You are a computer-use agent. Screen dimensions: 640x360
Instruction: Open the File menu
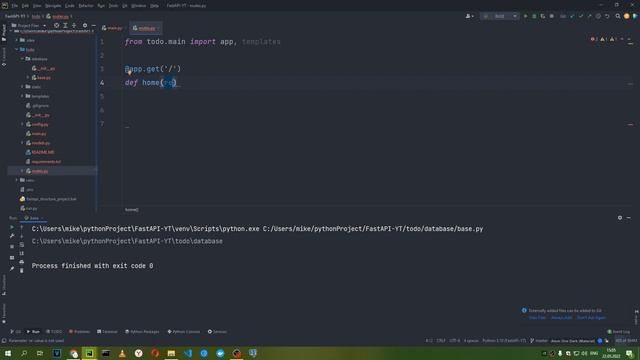click(x=15, y=6)
